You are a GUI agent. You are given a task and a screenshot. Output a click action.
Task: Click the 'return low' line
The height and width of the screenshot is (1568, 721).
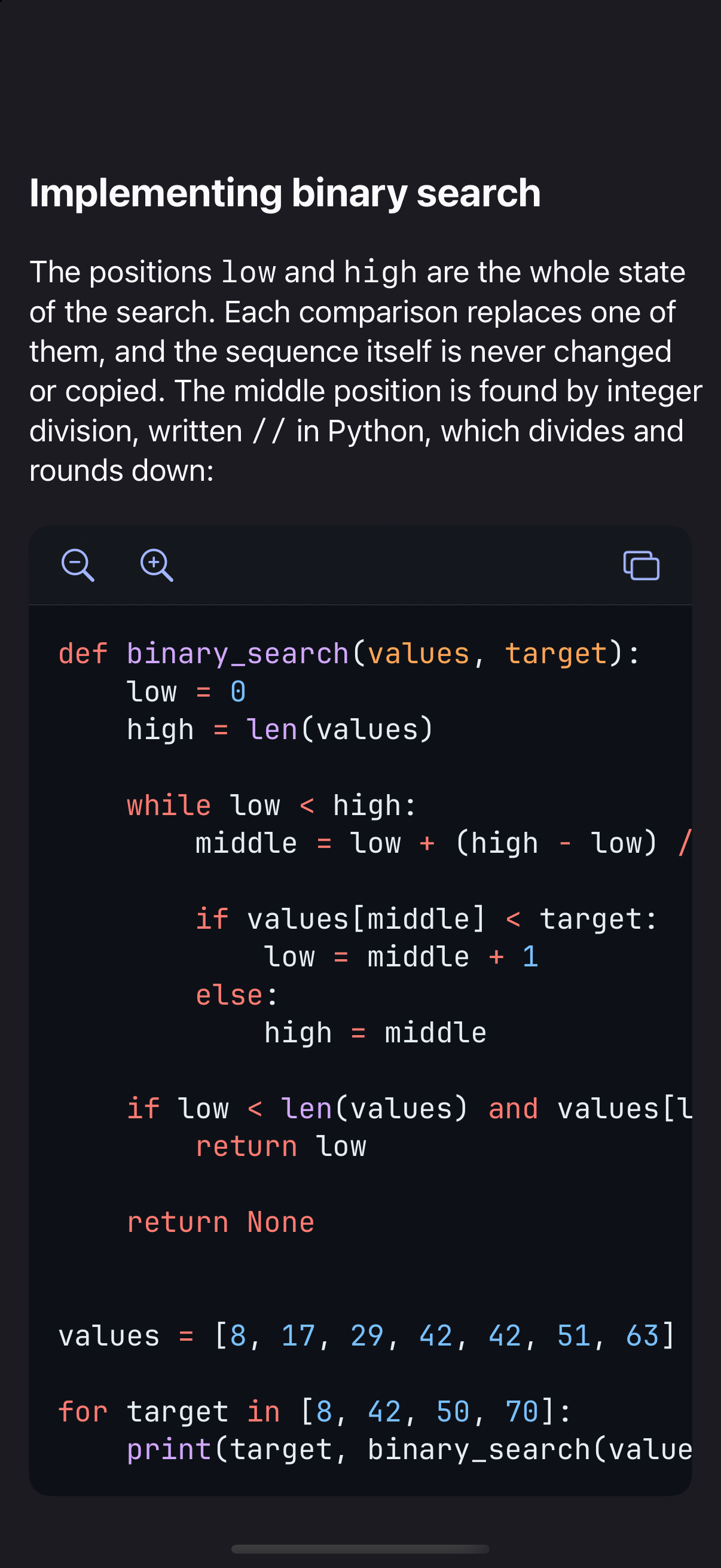[x=280, y=1147]
